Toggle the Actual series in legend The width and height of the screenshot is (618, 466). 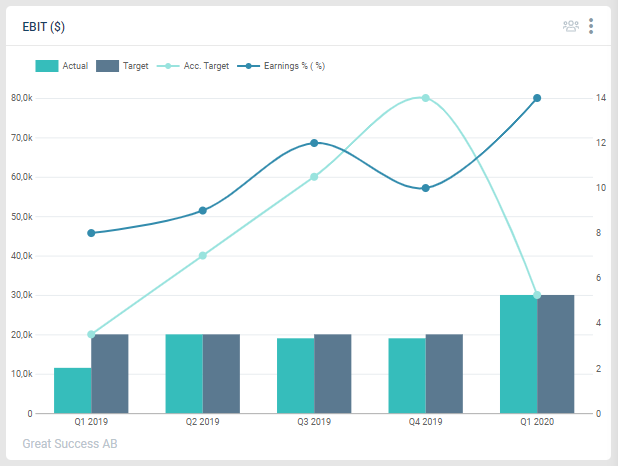pos(75,66)
